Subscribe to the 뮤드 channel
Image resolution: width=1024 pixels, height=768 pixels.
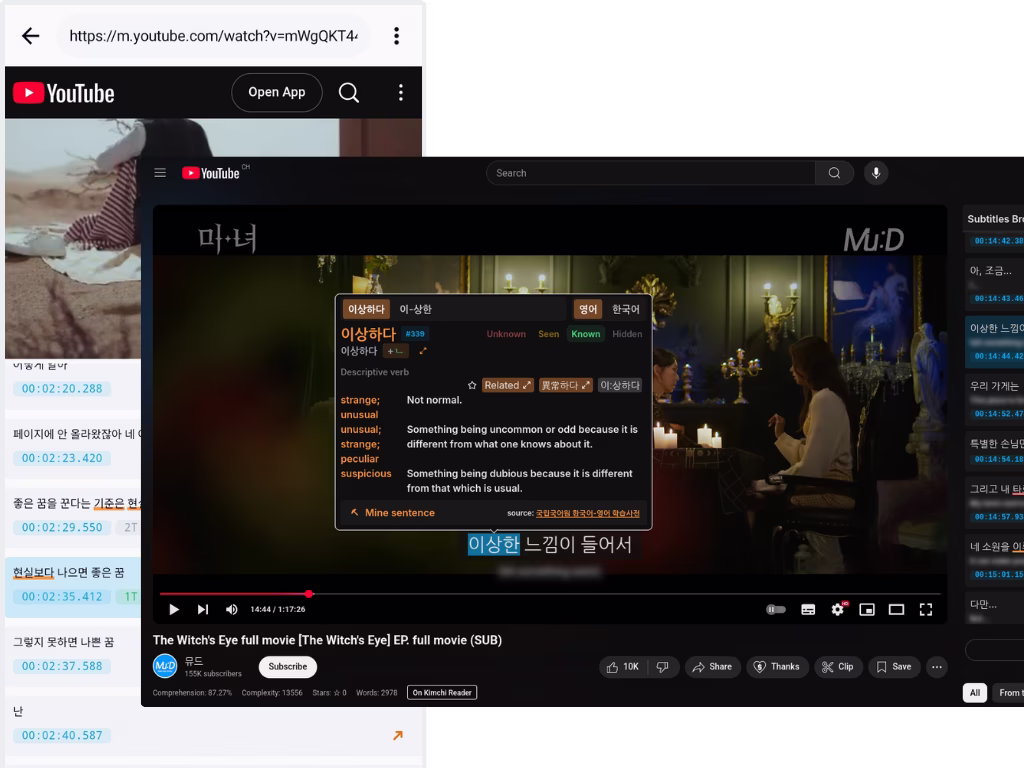coord(287,666)
